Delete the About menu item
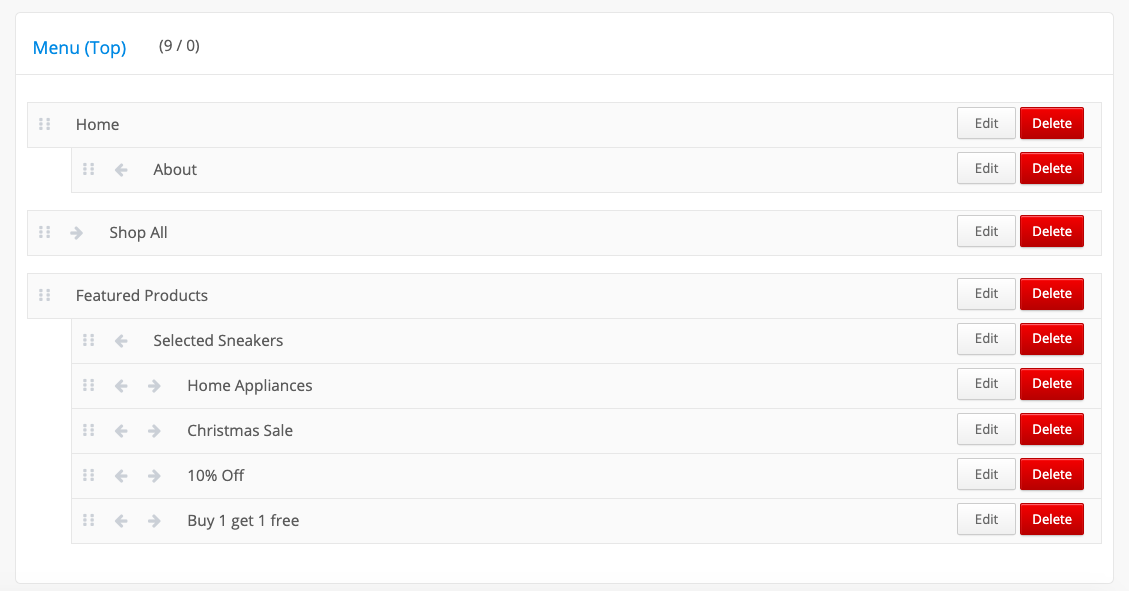The height and width of the screenshot is (591, 1129). (x=1051, y=168)
